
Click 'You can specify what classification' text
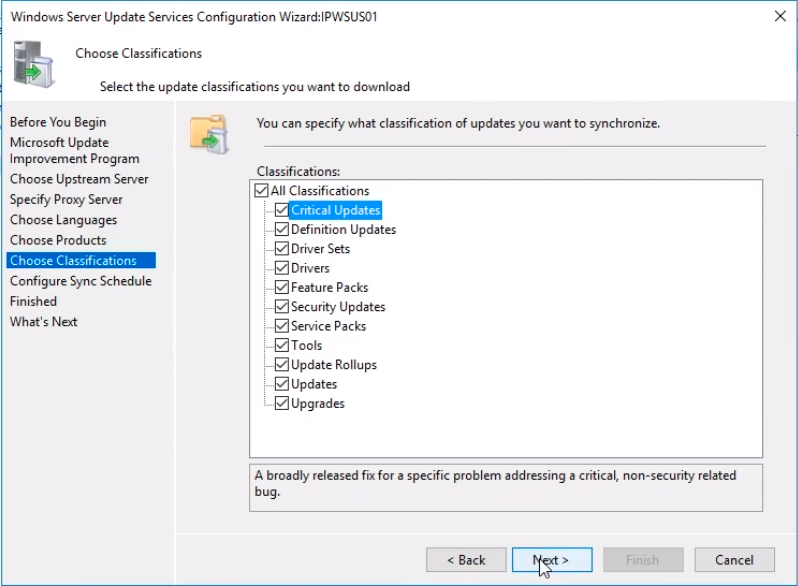coord(458,123)
